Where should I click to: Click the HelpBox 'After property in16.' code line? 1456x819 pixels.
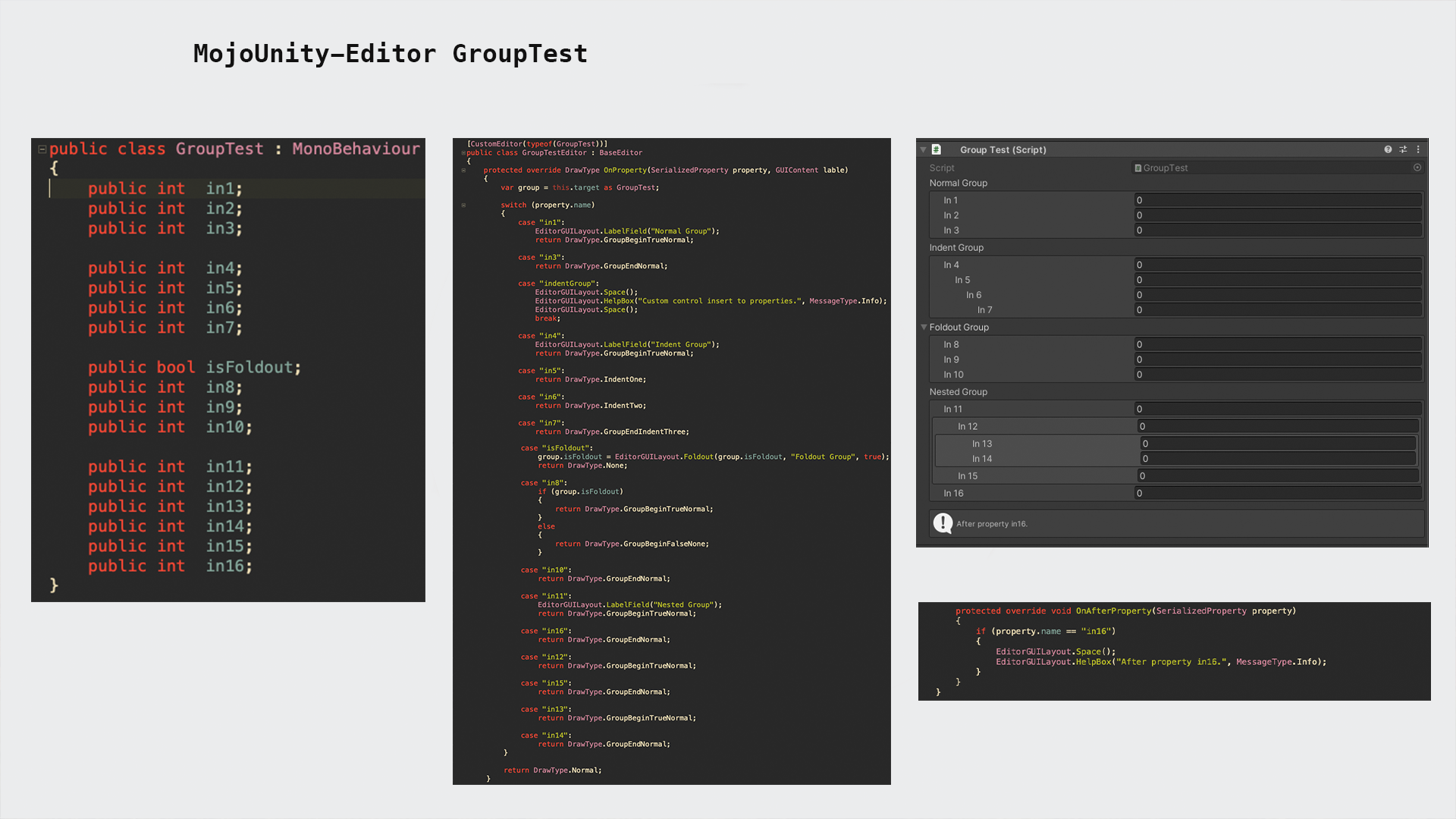(x=1161, y=662)
